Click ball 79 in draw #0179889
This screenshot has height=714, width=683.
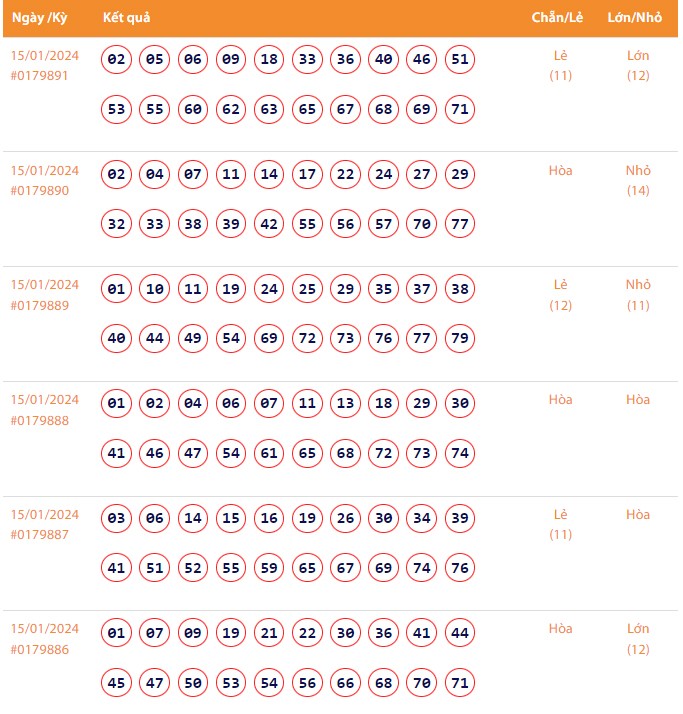[460, 339]
